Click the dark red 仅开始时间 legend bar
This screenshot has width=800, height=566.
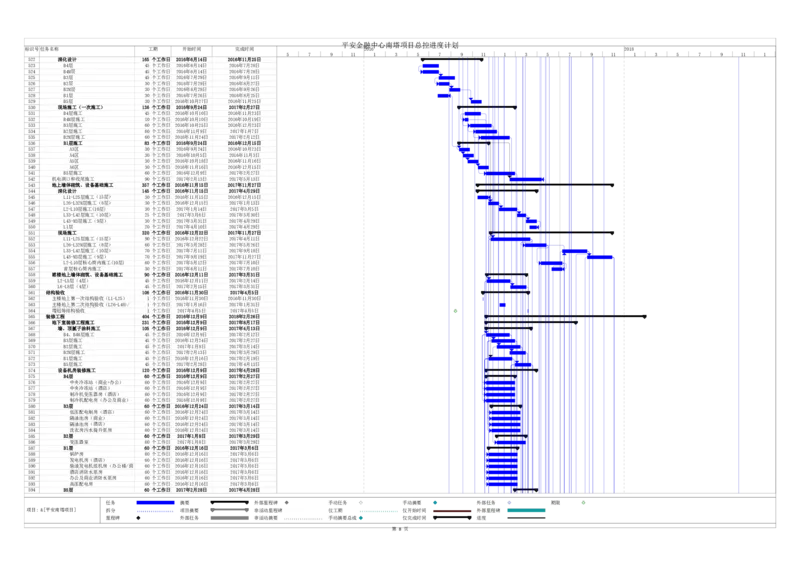[451, 510]
